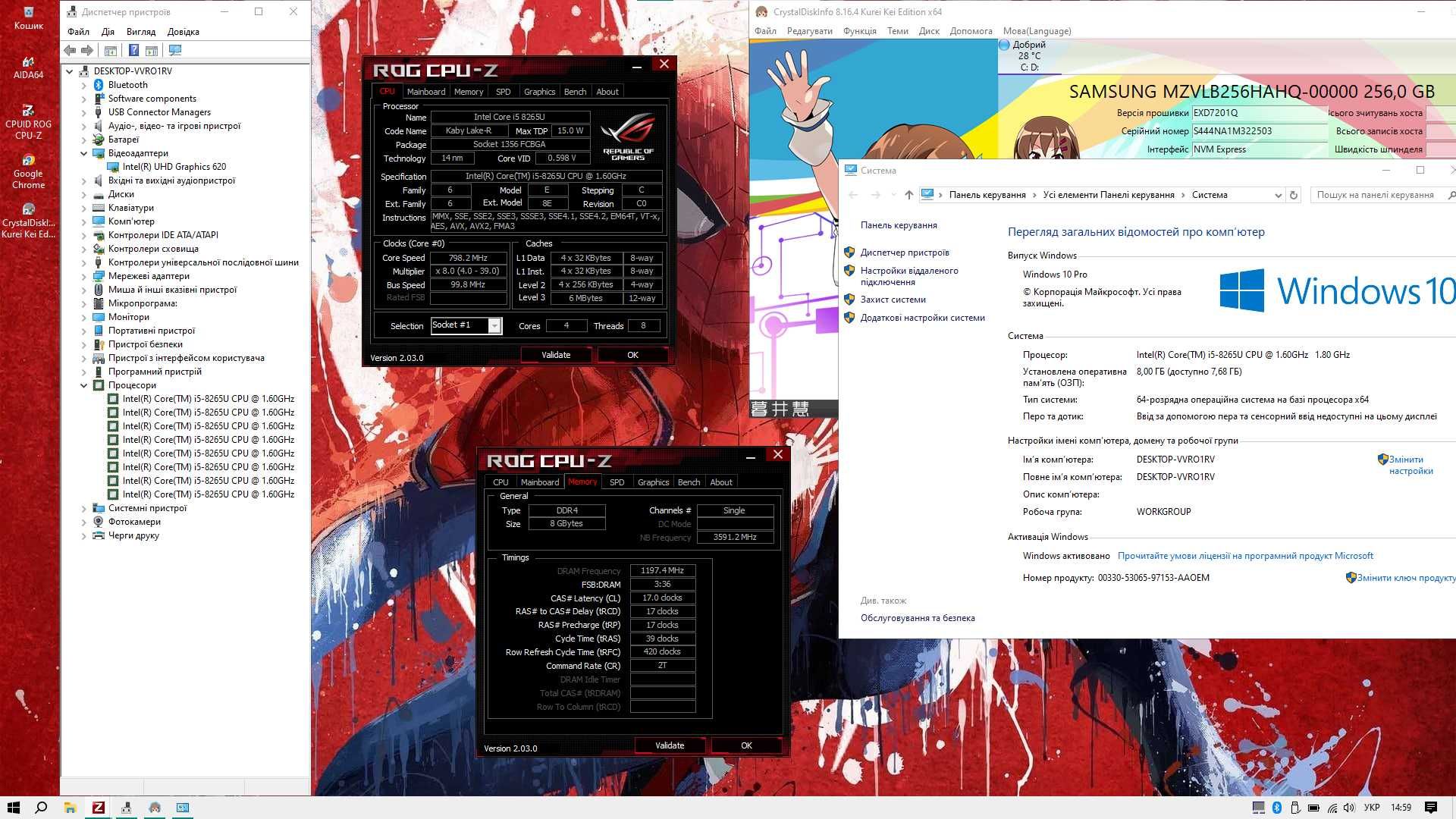Screen dimensions: 1456x819
Task: Open taskbar Search
Action: coord(41,808)
